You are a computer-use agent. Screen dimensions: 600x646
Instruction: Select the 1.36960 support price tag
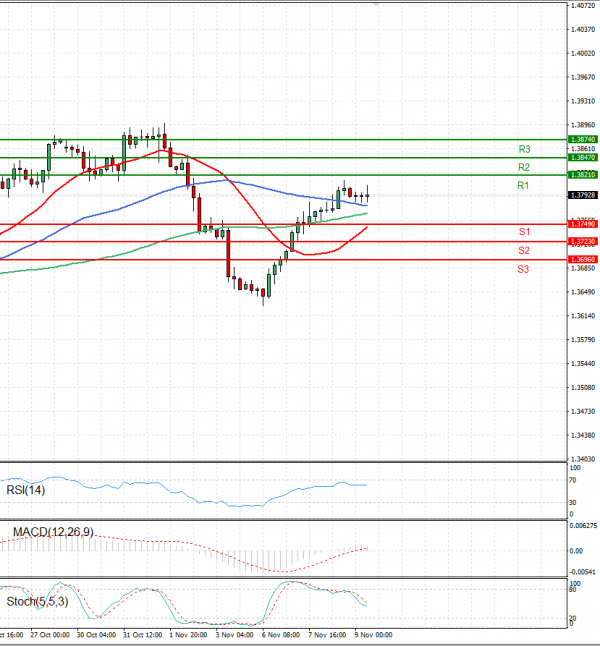coord(583,260)
